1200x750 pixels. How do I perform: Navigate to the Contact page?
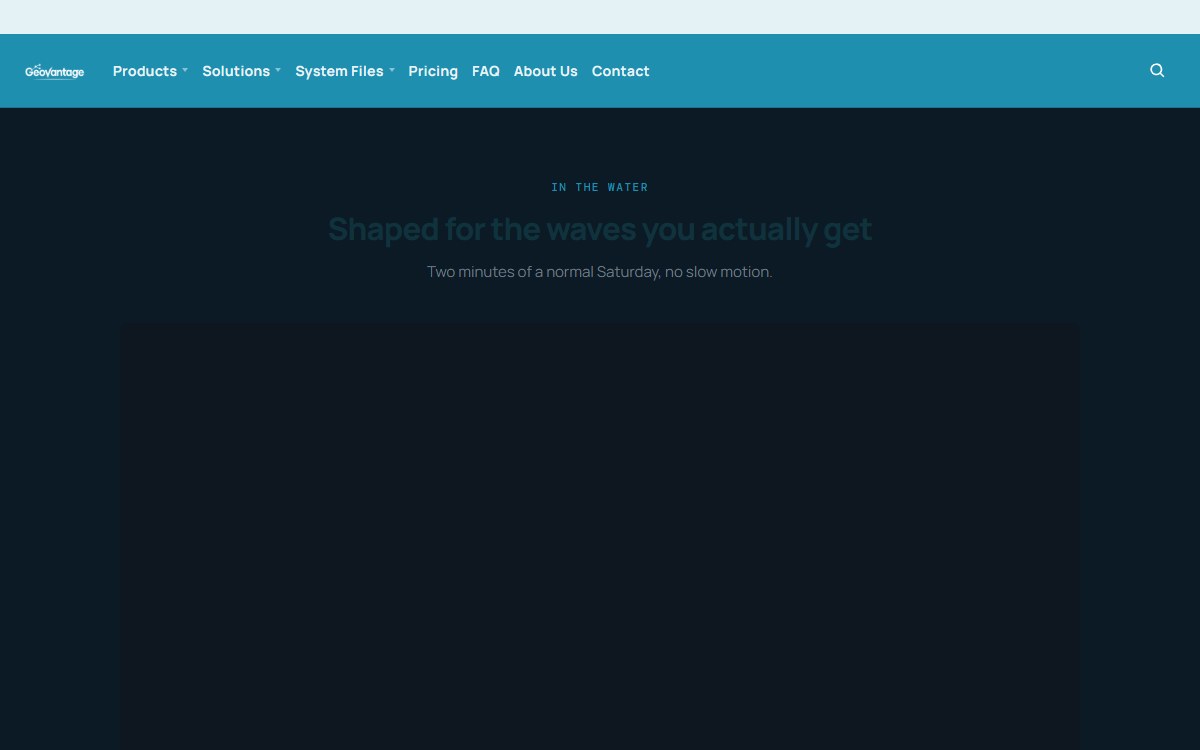pyautogui.click(x=621, y=71)
